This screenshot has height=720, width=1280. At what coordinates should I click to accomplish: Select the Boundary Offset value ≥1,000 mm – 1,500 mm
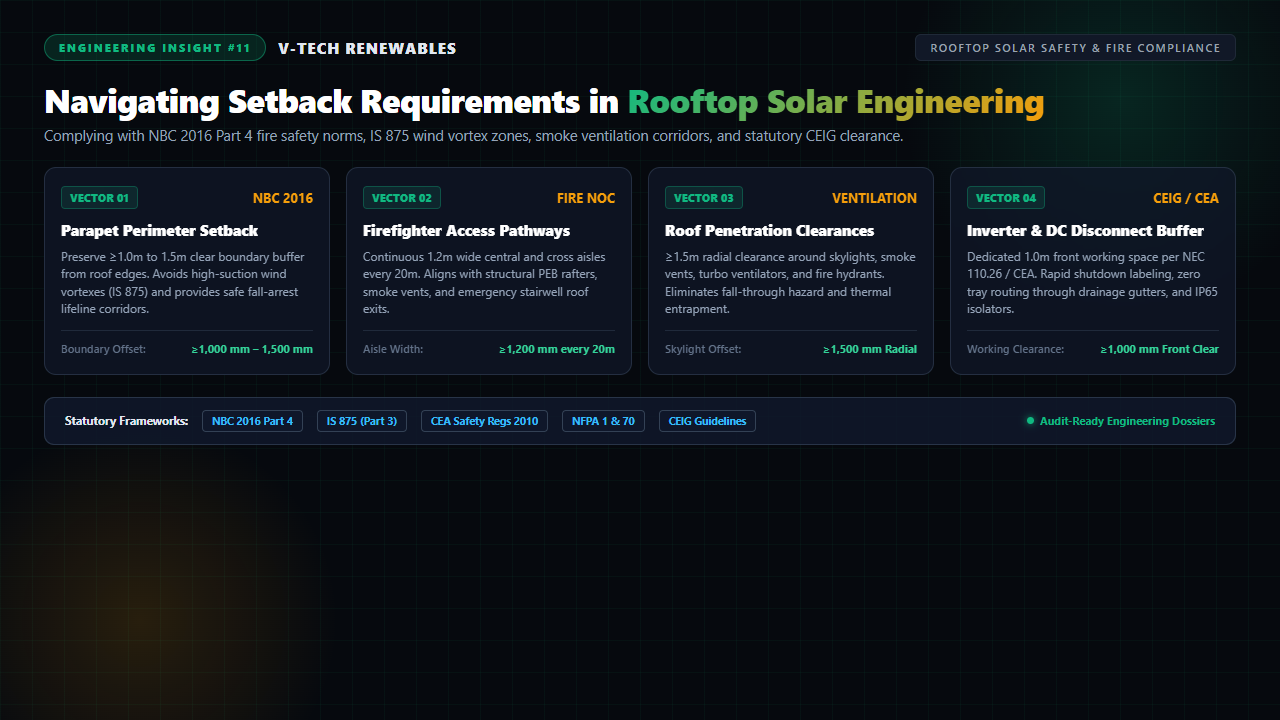pyautogui.click(x=252, y=350)
